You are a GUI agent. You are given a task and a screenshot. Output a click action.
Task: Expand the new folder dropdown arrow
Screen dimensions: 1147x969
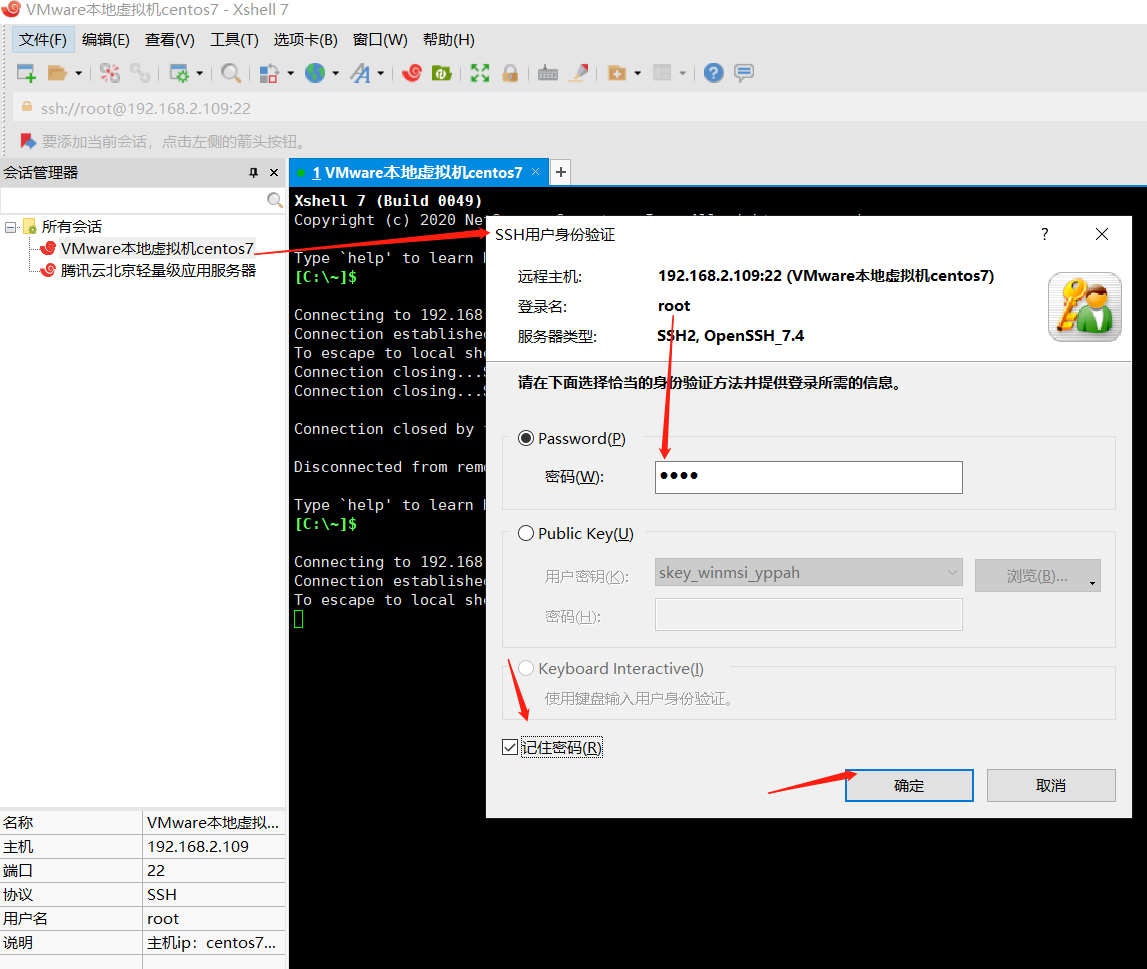click(x=638, y=73)
